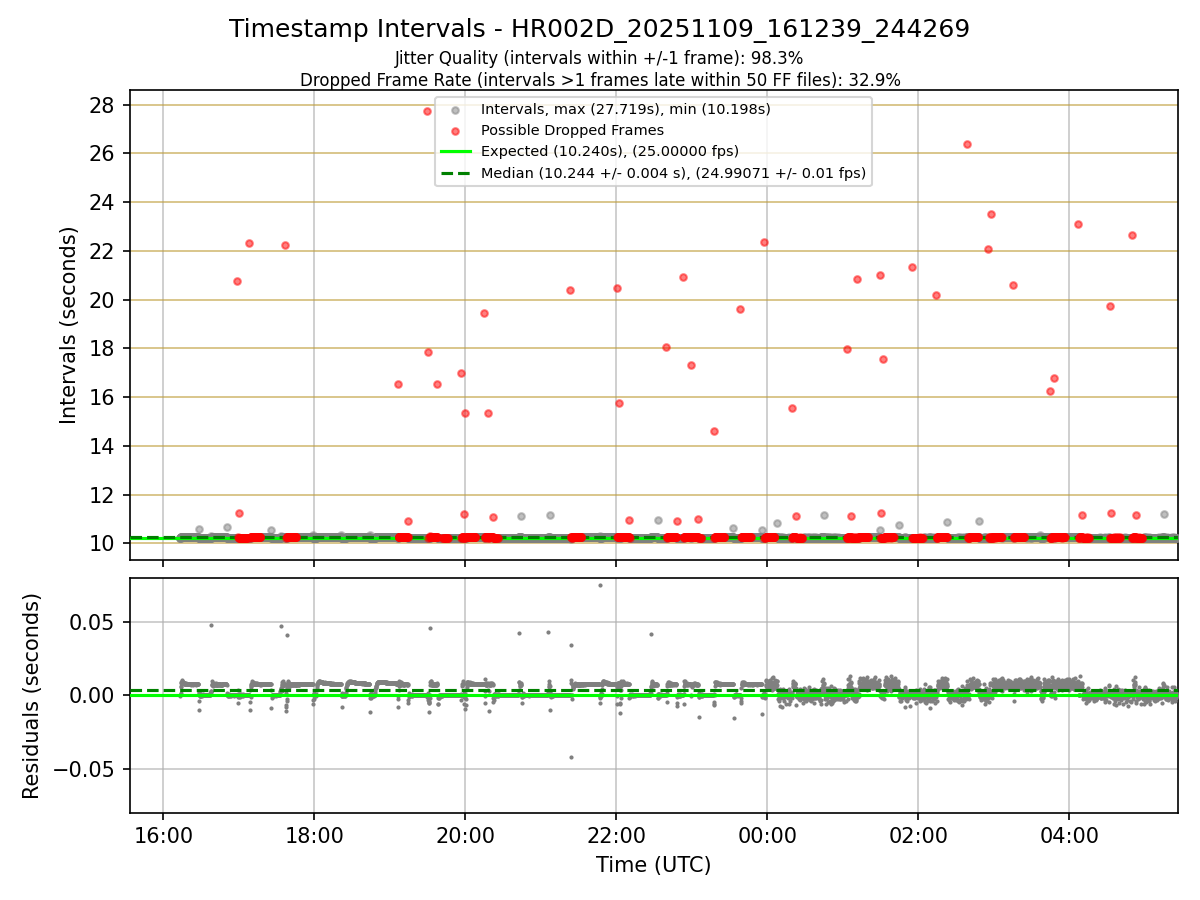Click legend entry 'Expected (10.240s), (25.00000 fps)'

click(610, 151)
